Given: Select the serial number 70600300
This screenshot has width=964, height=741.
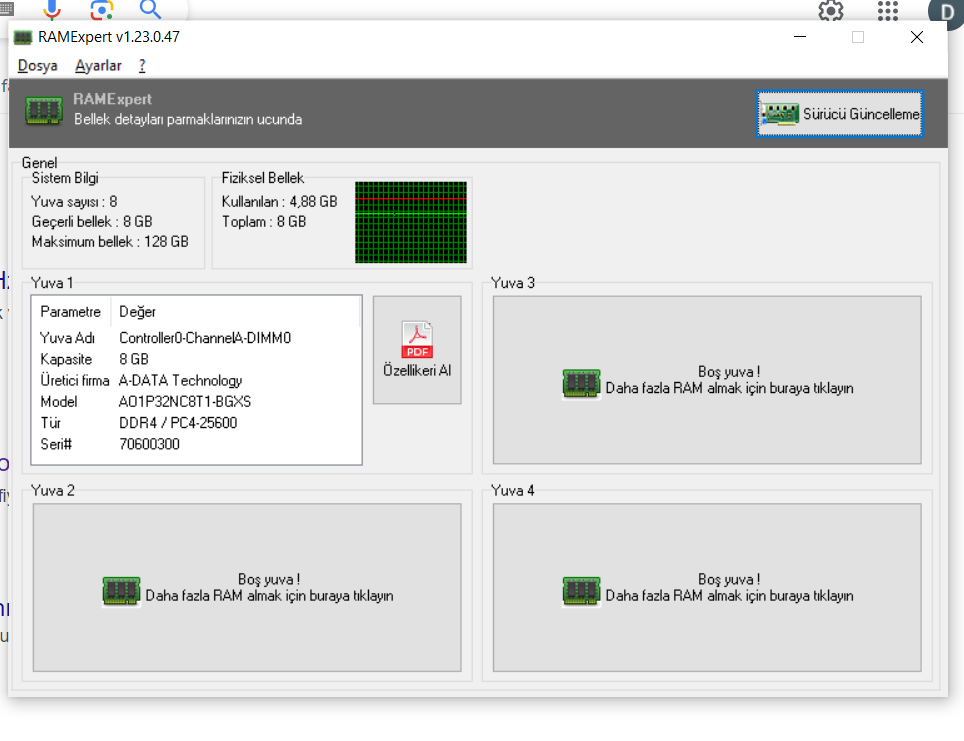Looking at the screenshot, I should [x=149, y=444].
